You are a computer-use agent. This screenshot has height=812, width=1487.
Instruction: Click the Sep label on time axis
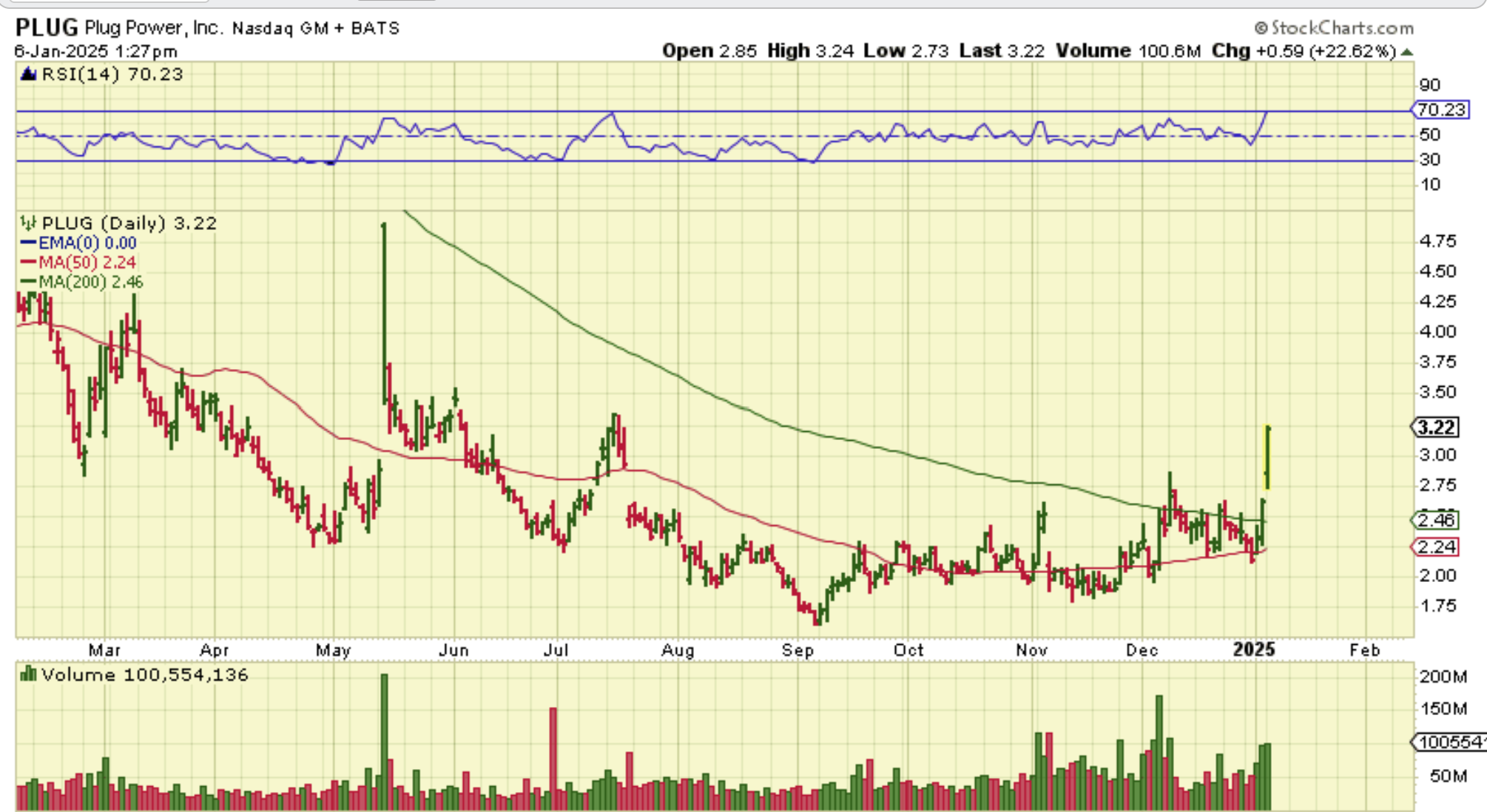(x=798, y=650)
